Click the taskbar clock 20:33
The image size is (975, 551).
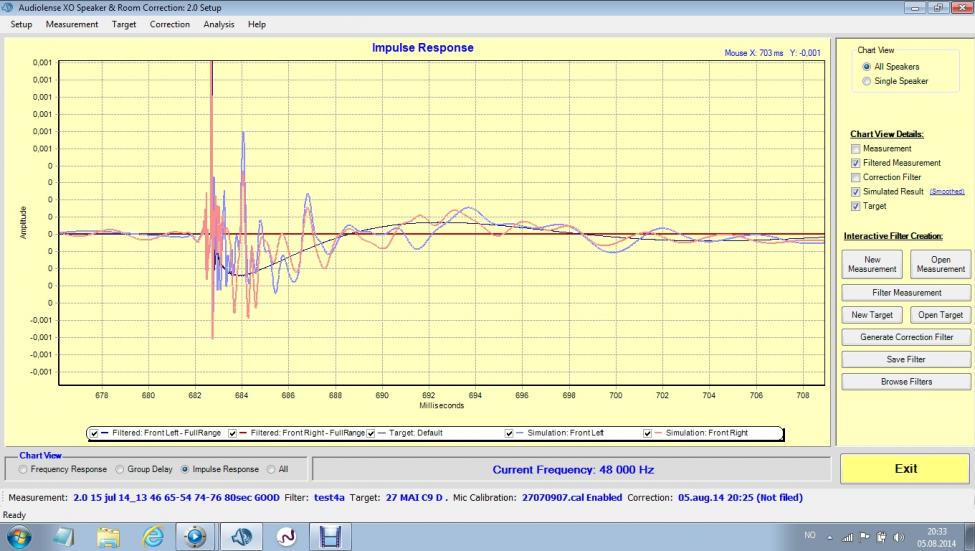[937, 532]
